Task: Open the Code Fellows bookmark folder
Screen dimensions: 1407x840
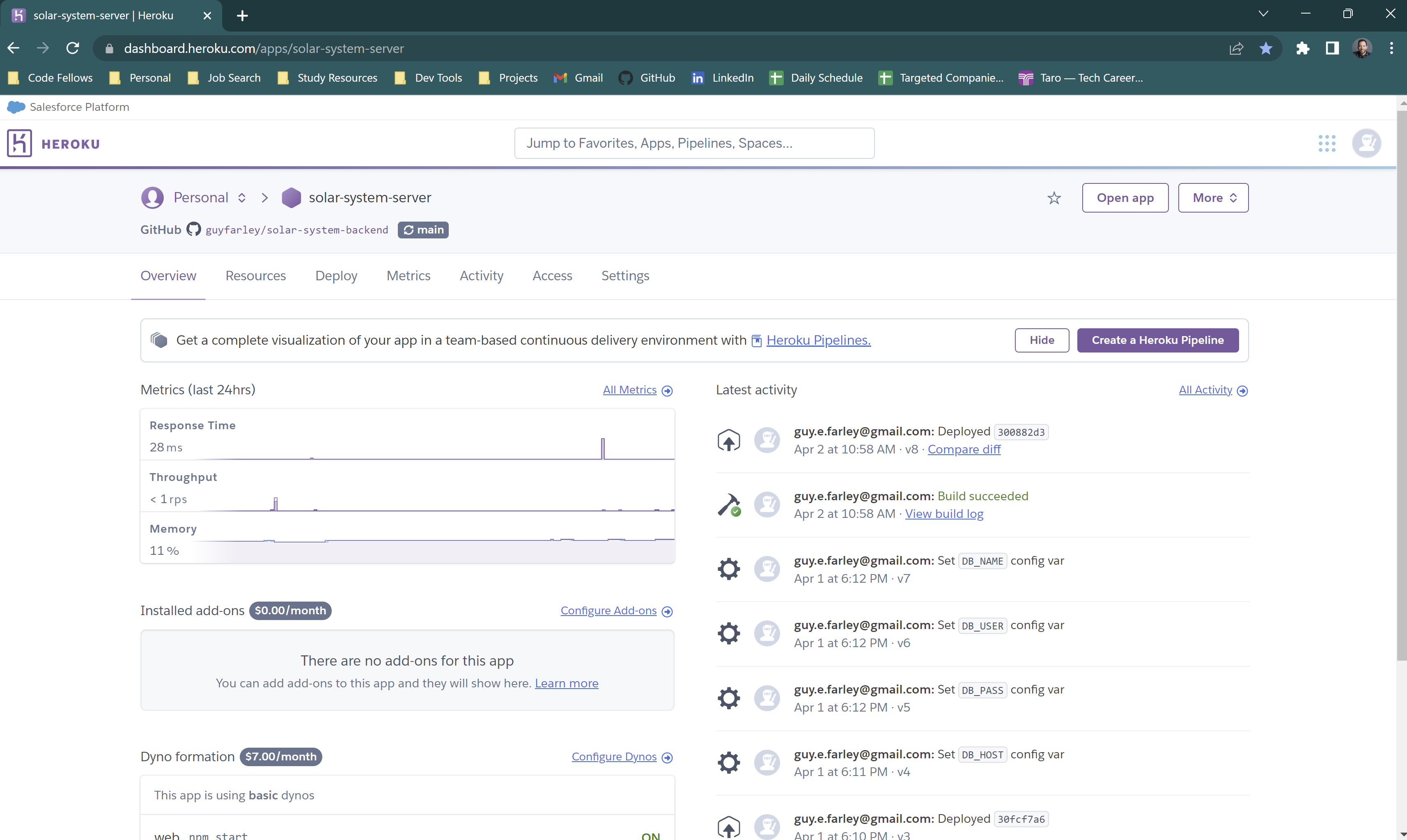Action: [51, 78]
